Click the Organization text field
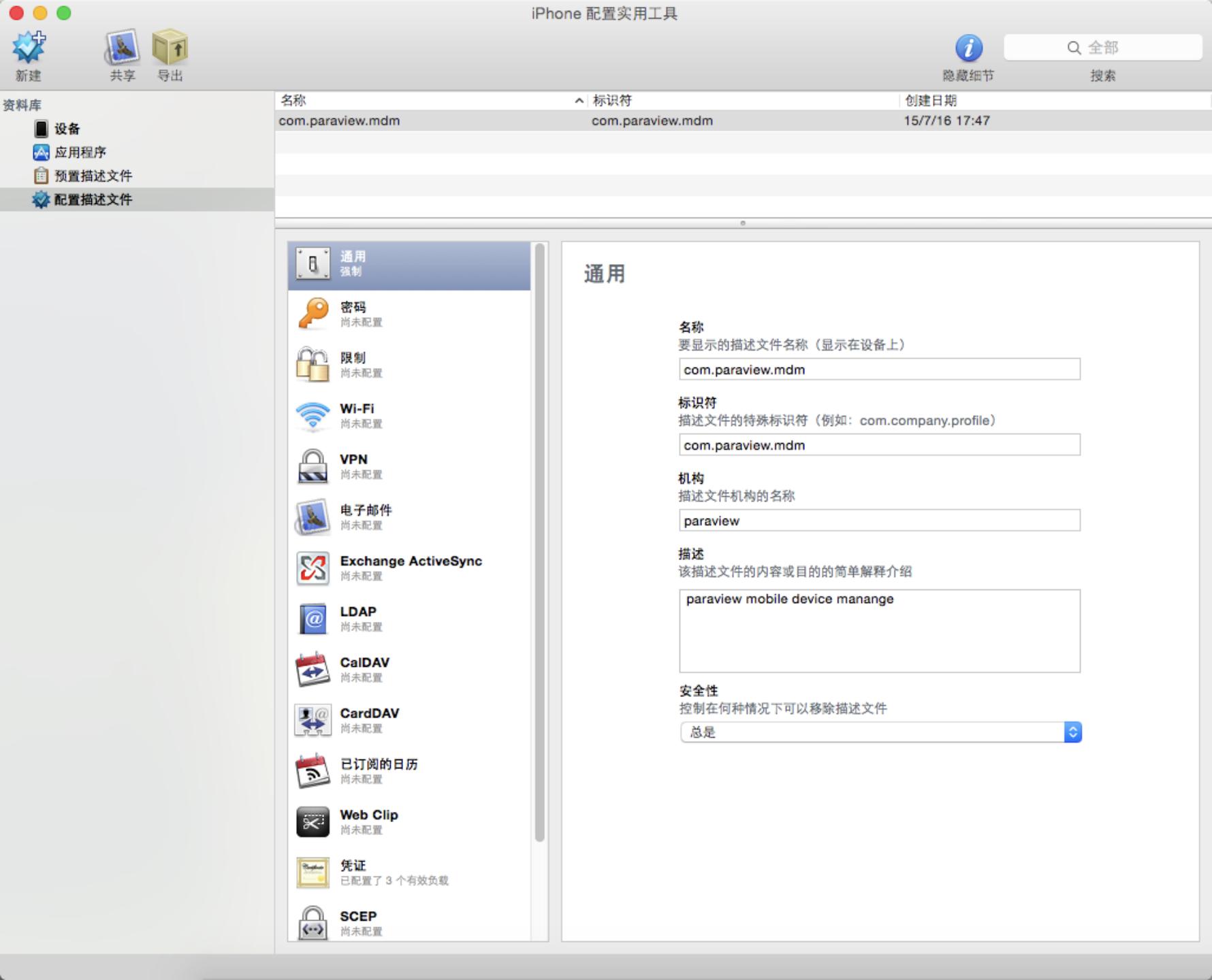Screen dimensions: 1212x980 [x=879, y=521]
